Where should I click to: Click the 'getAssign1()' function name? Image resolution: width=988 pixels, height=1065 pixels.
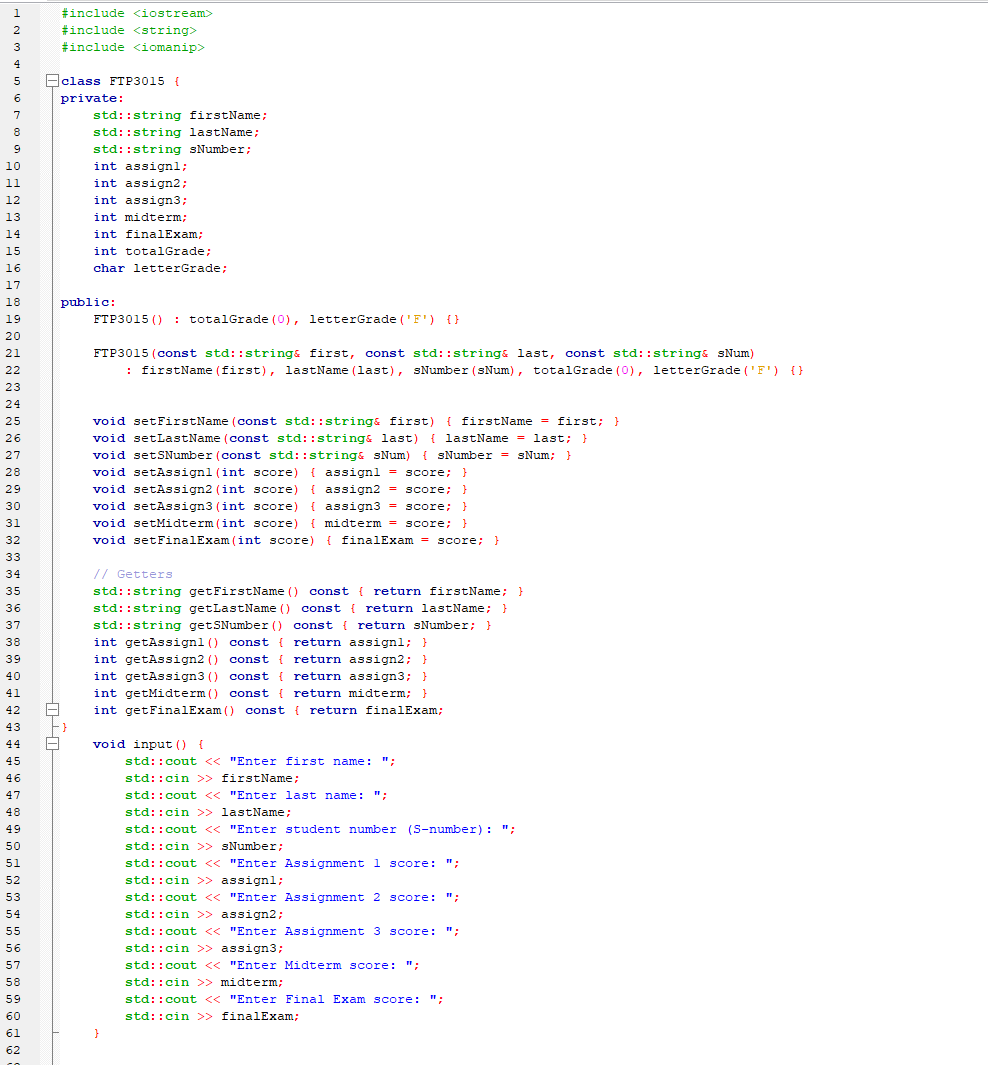point(172,642)
